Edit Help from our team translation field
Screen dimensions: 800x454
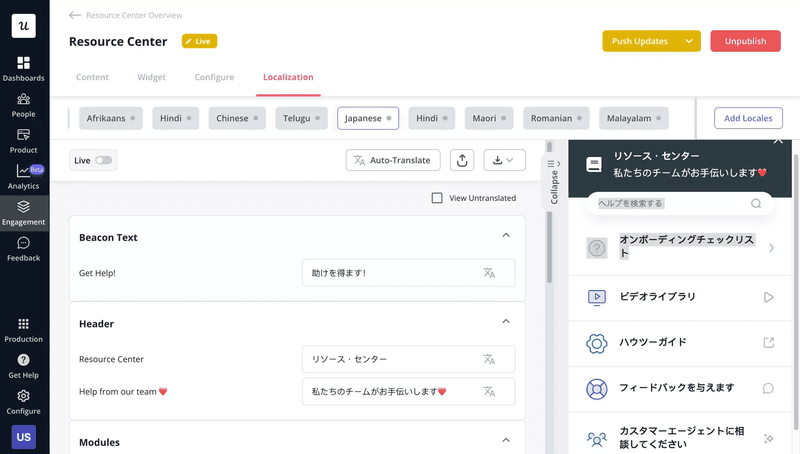409,392
